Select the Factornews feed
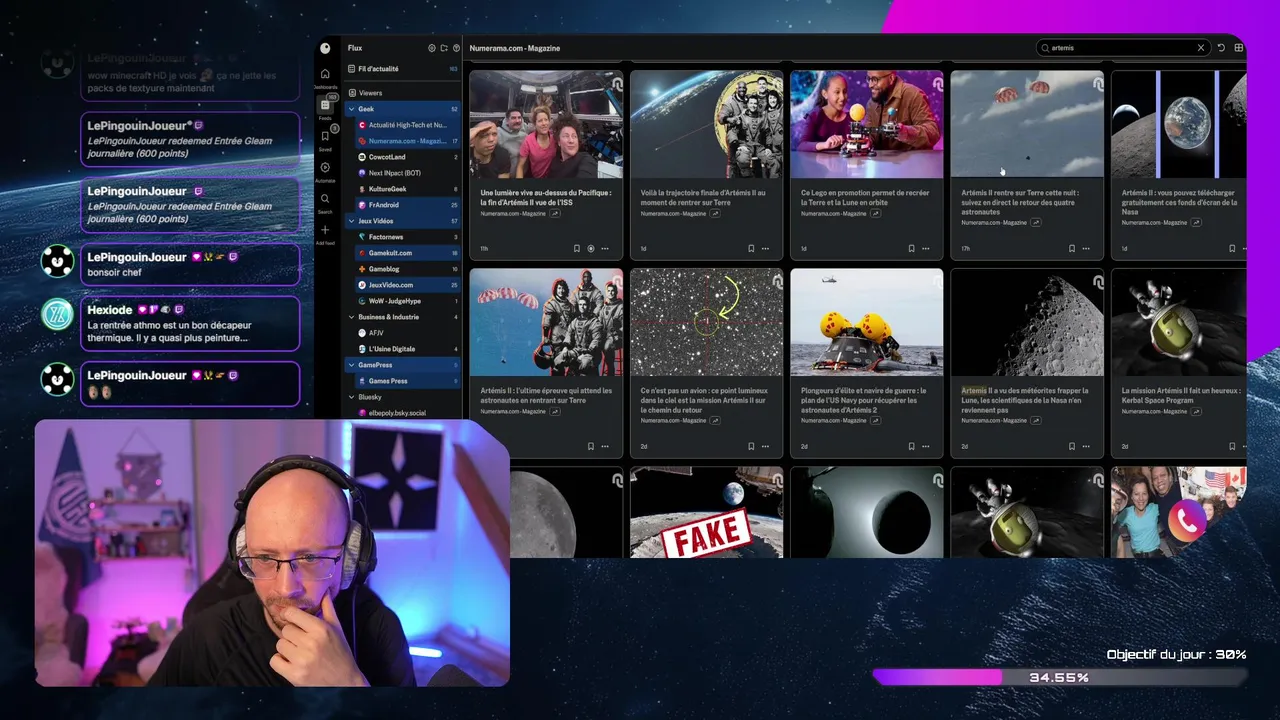 click(x=408, y=237)
